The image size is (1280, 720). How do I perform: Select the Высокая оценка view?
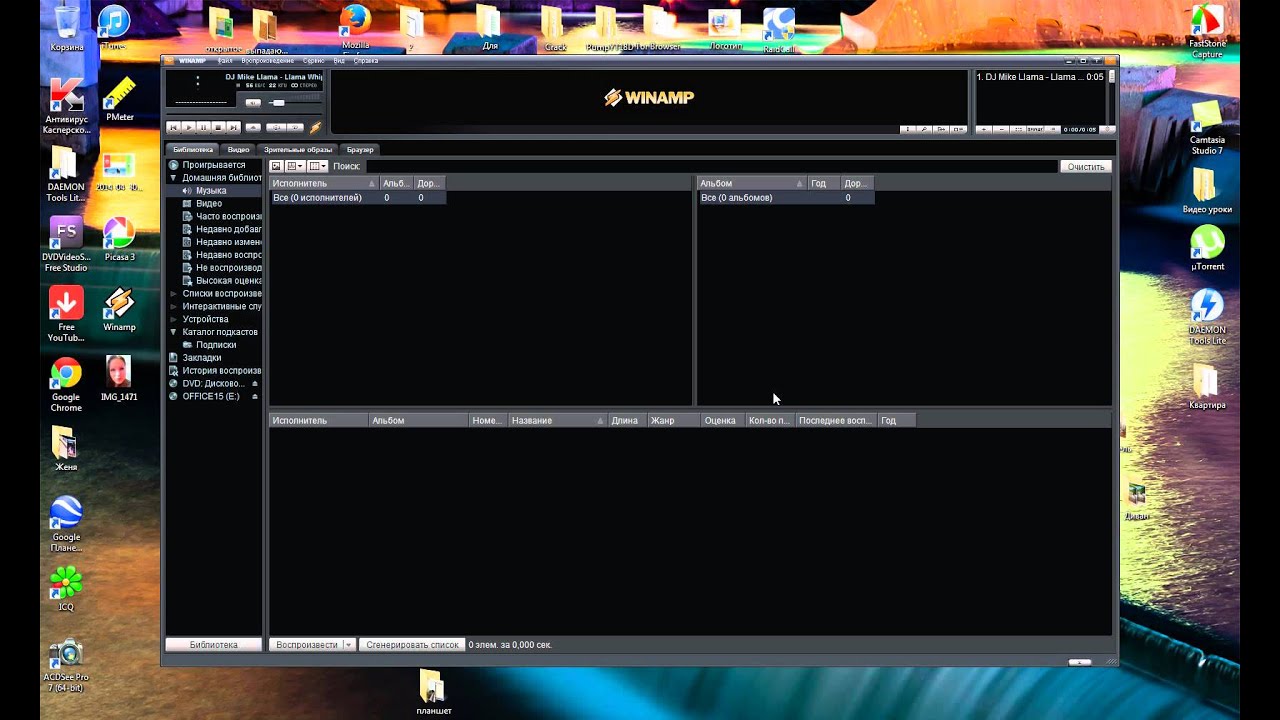[229, 281]
